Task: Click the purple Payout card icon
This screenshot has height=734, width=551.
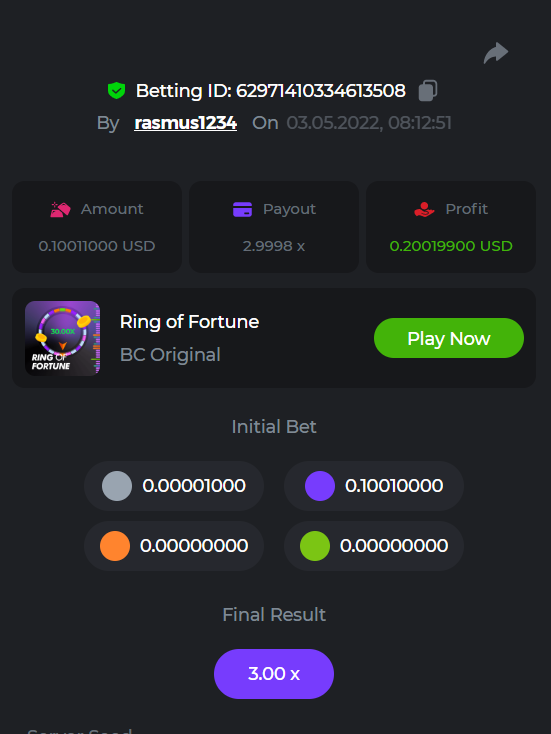Action: (x=242, y=209)
